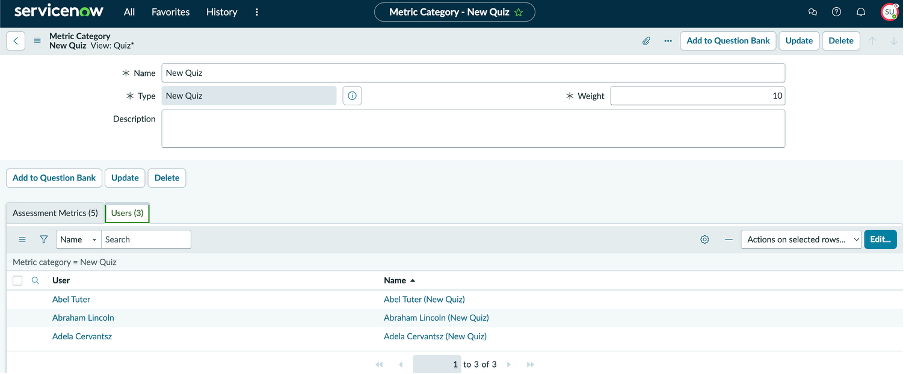Switch to Assessment Metrics (5) tab
Viewport: 904px width, 374px height.
55,213
